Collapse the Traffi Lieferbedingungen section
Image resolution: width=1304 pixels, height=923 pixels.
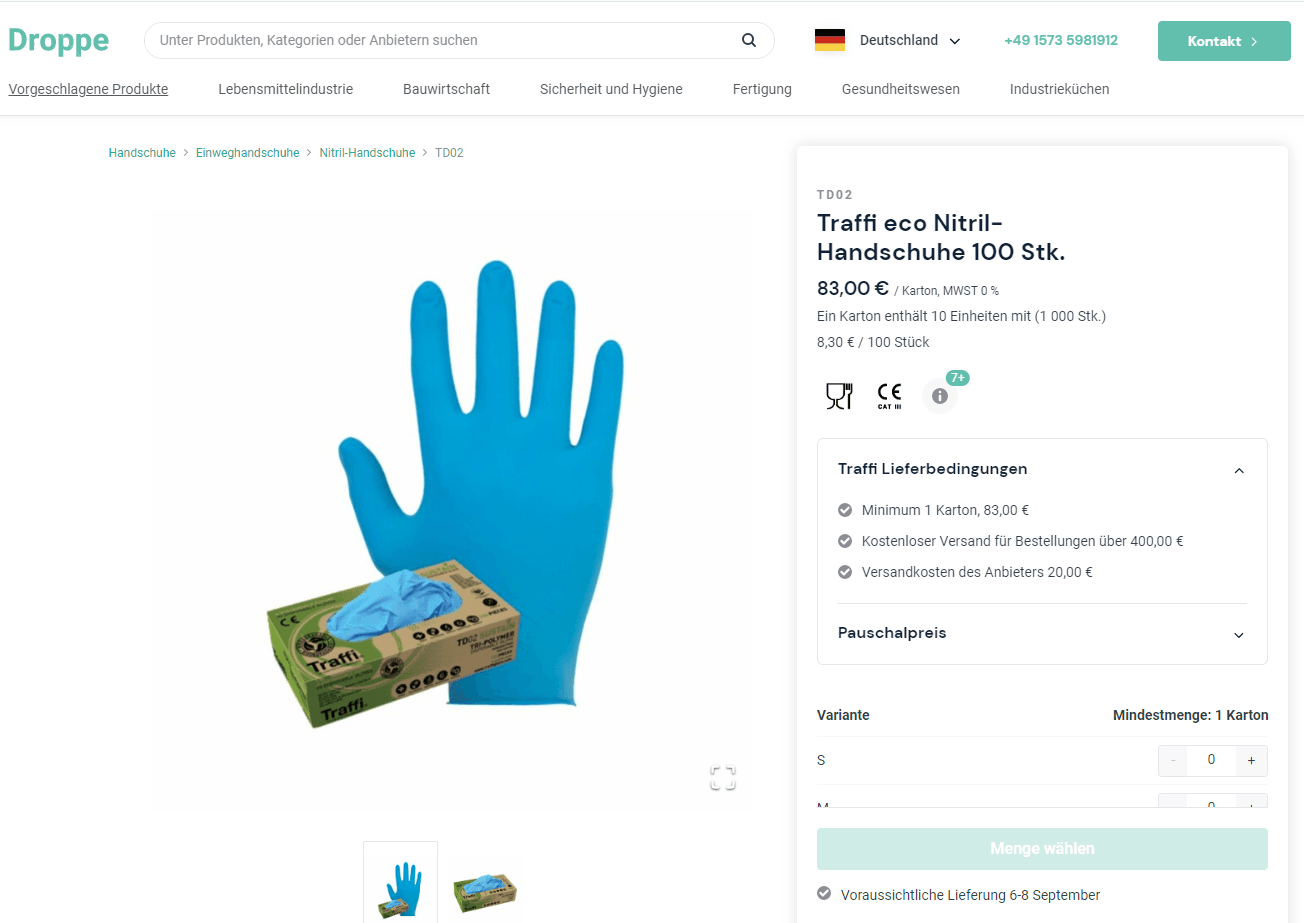click(x=1239, y=470)
